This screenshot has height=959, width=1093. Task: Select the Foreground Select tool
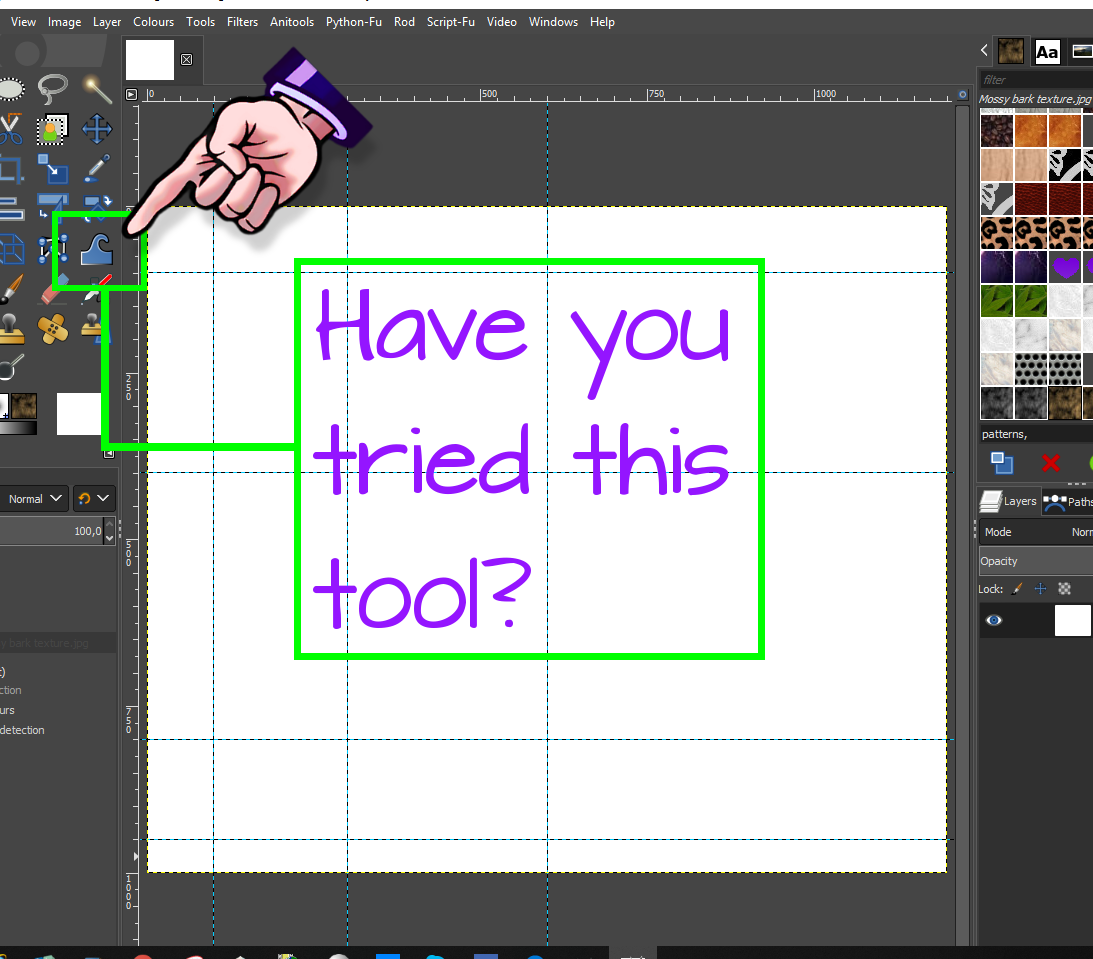(x=53, y=129)
